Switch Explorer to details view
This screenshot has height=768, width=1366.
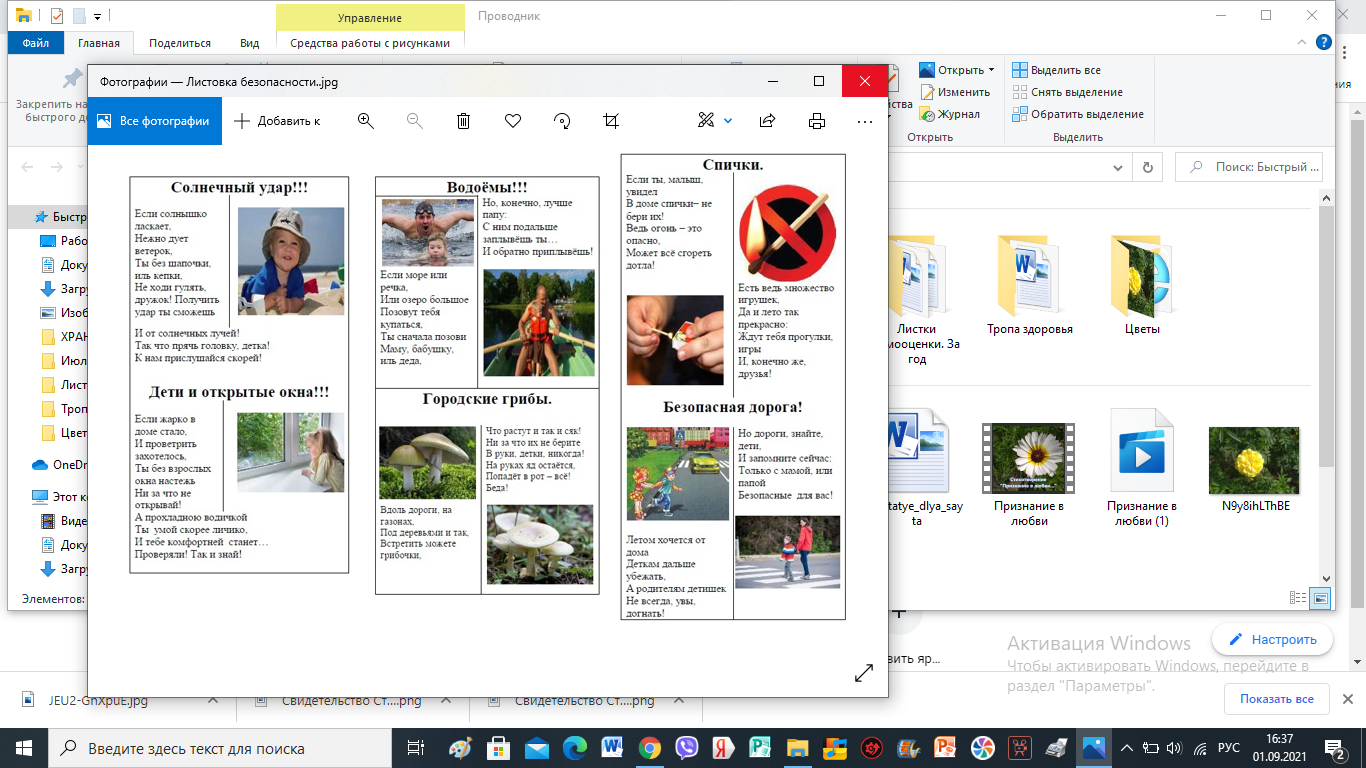[1298, 598]
